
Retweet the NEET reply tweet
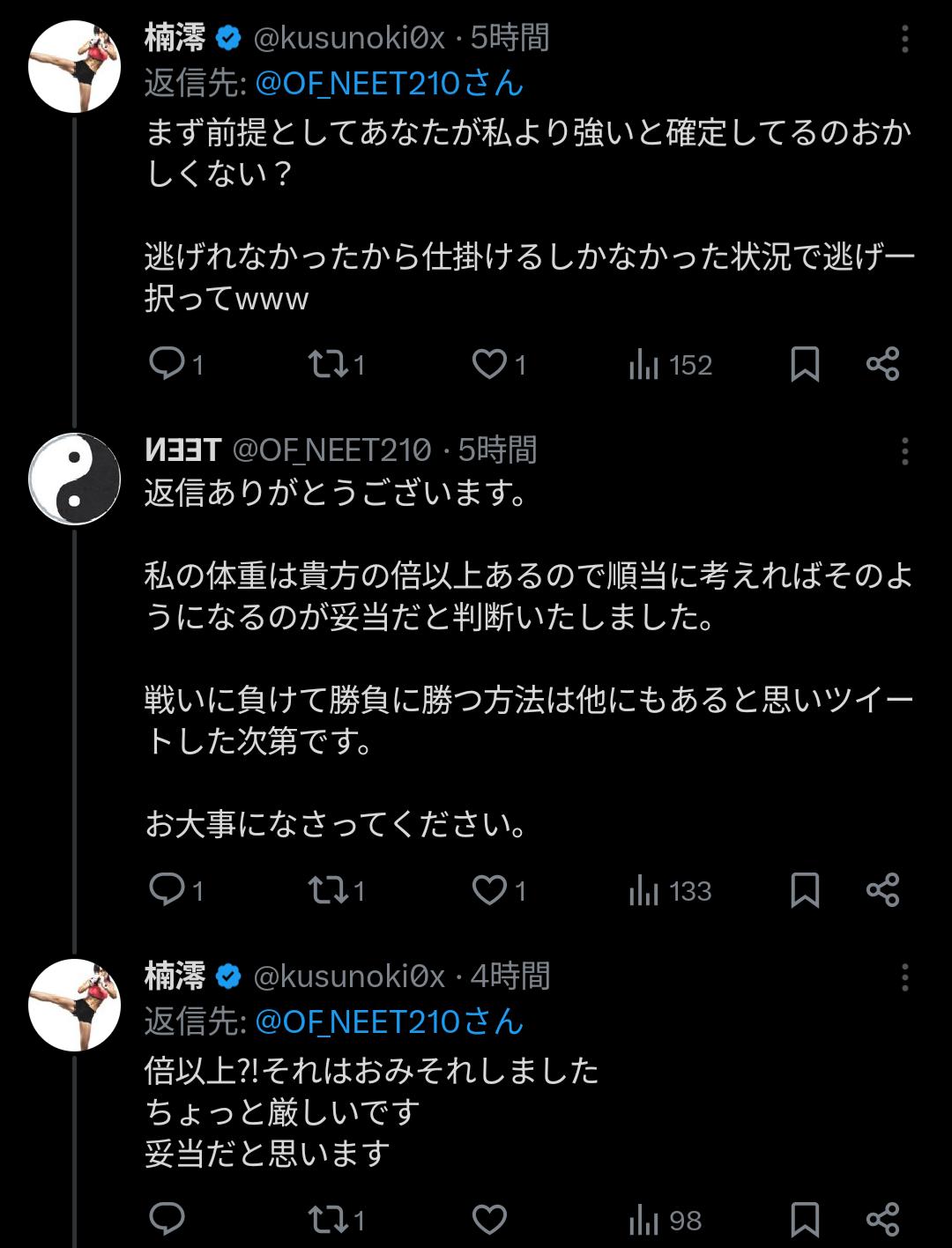pos(328,890)
